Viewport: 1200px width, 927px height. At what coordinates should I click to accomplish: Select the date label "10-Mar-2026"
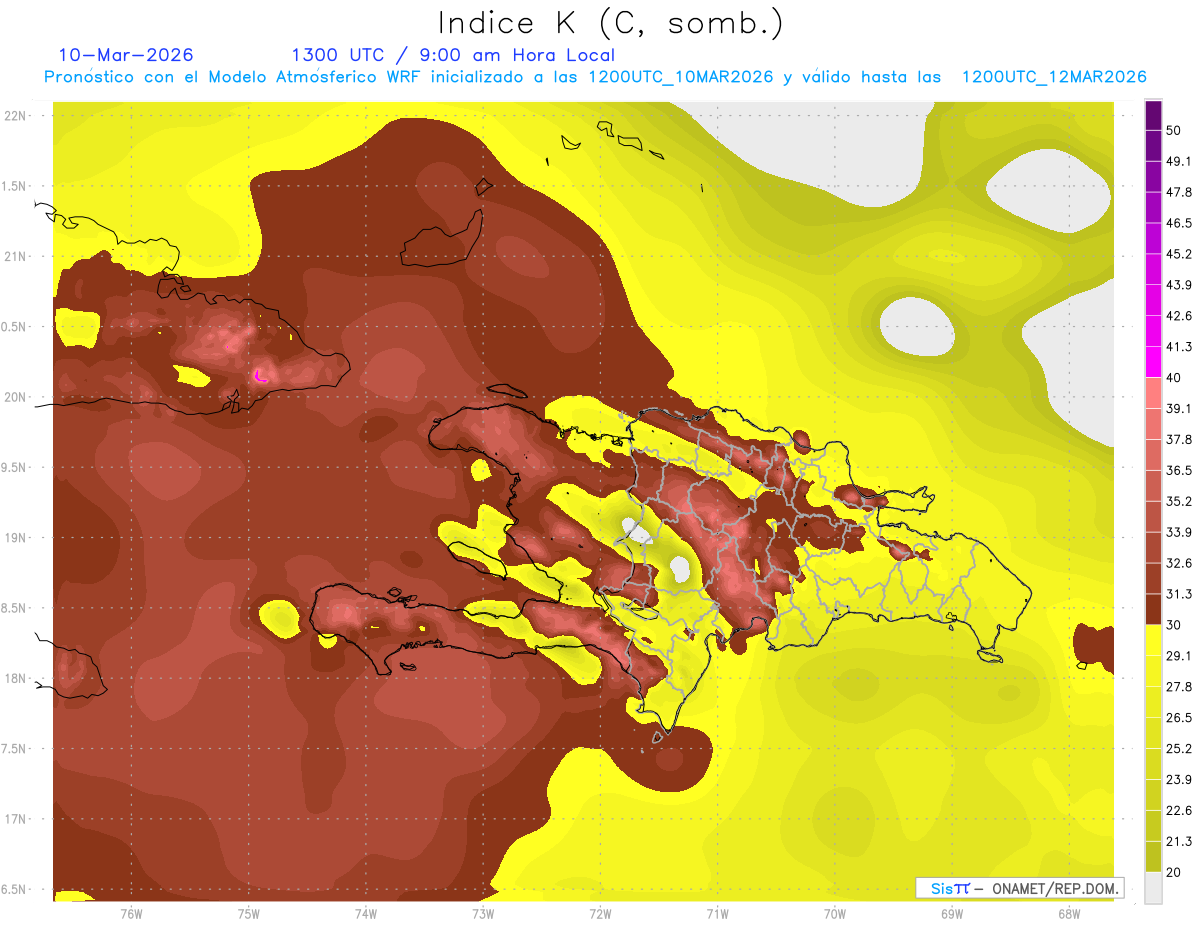pos(126,55)
